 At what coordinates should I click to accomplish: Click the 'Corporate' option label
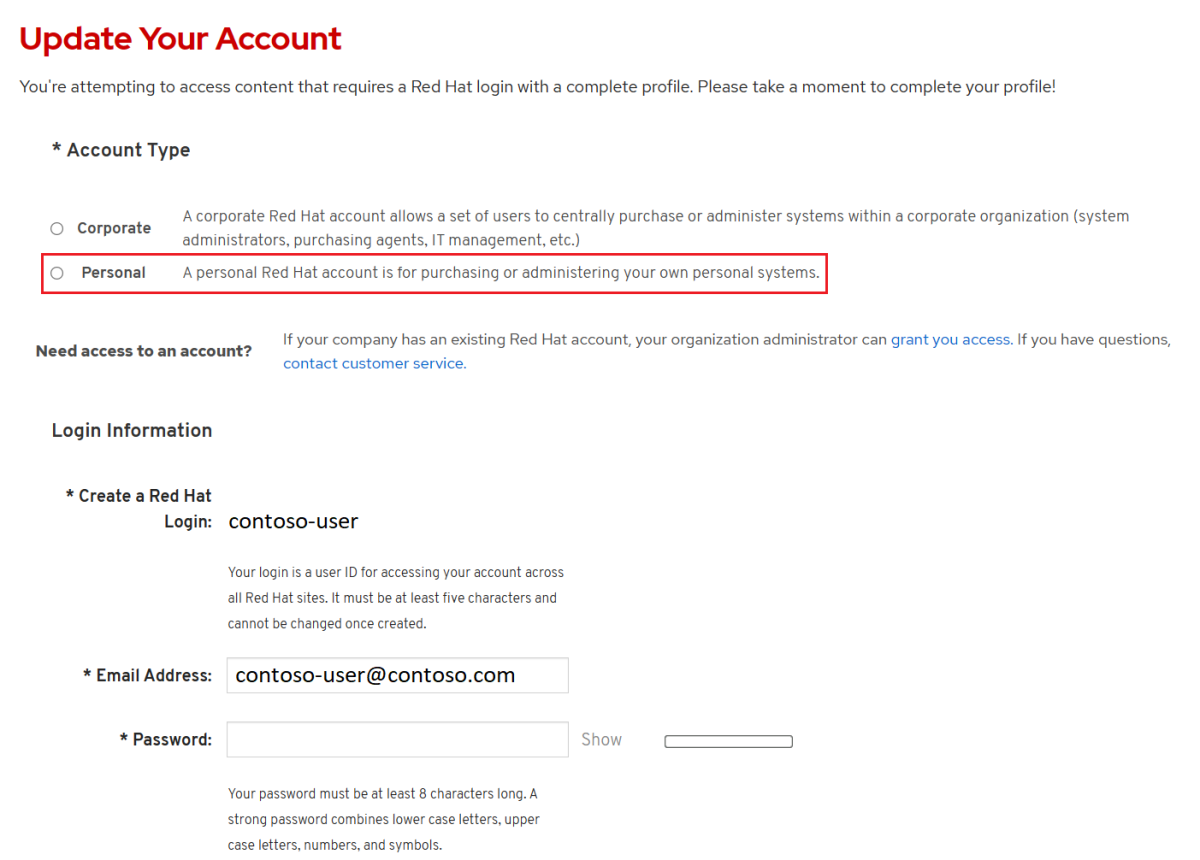pyautogui.click(x=114, y=229)
